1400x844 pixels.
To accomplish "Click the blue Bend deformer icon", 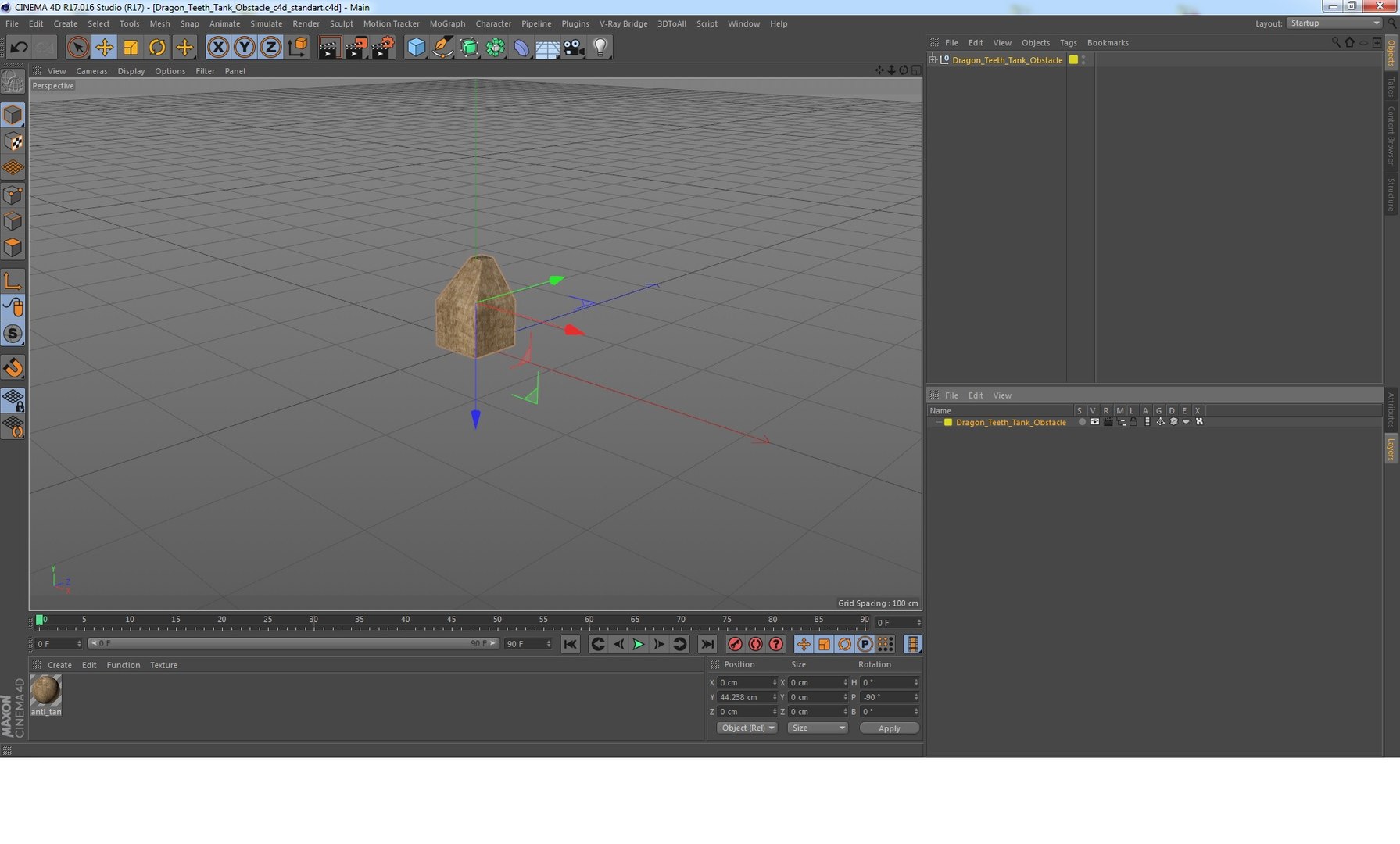I will [521, 48].
